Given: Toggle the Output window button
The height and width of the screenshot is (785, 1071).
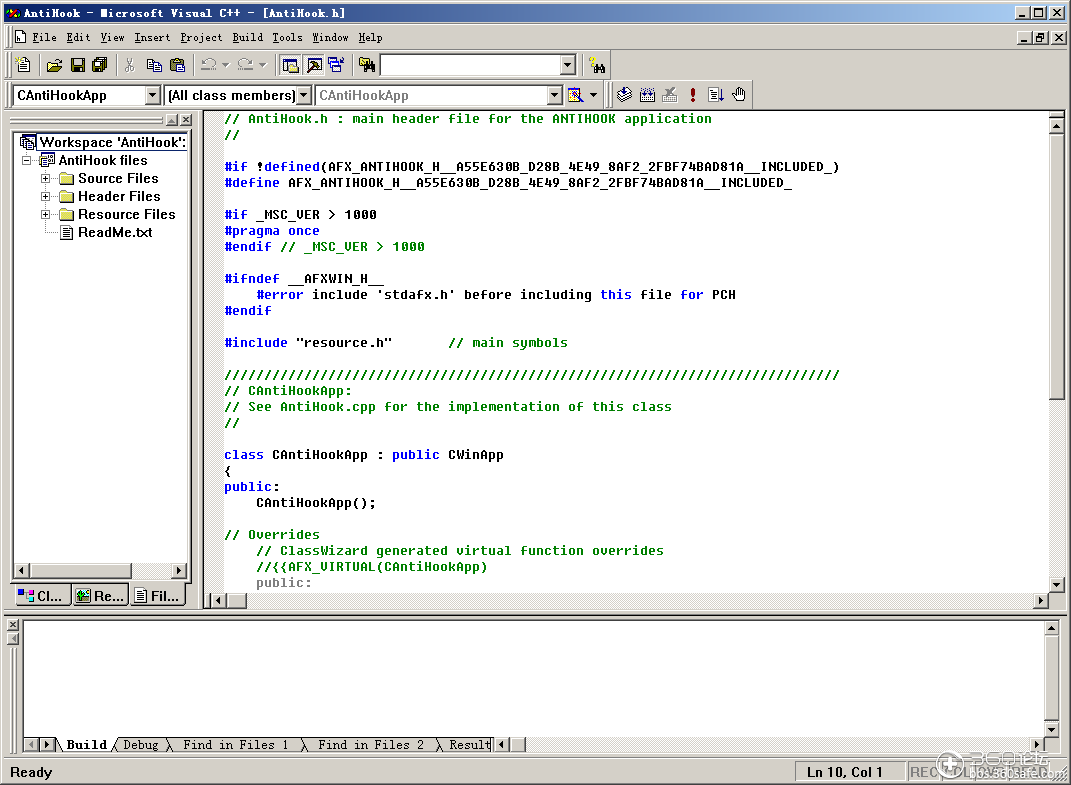Looking at the screenshot, I should click(313, 65).
